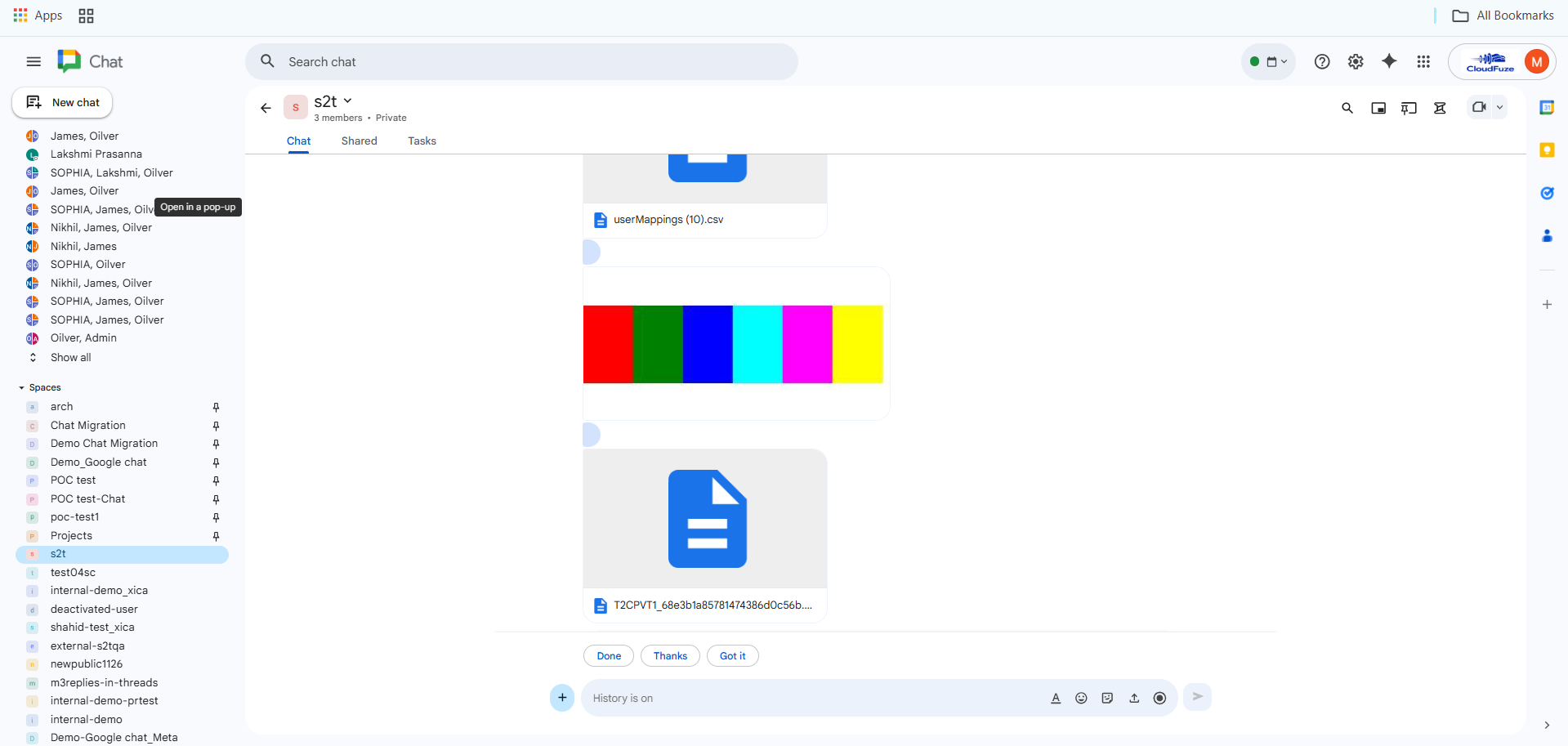Unpin the arch space
1568x746 pixels.
point(216,407)
